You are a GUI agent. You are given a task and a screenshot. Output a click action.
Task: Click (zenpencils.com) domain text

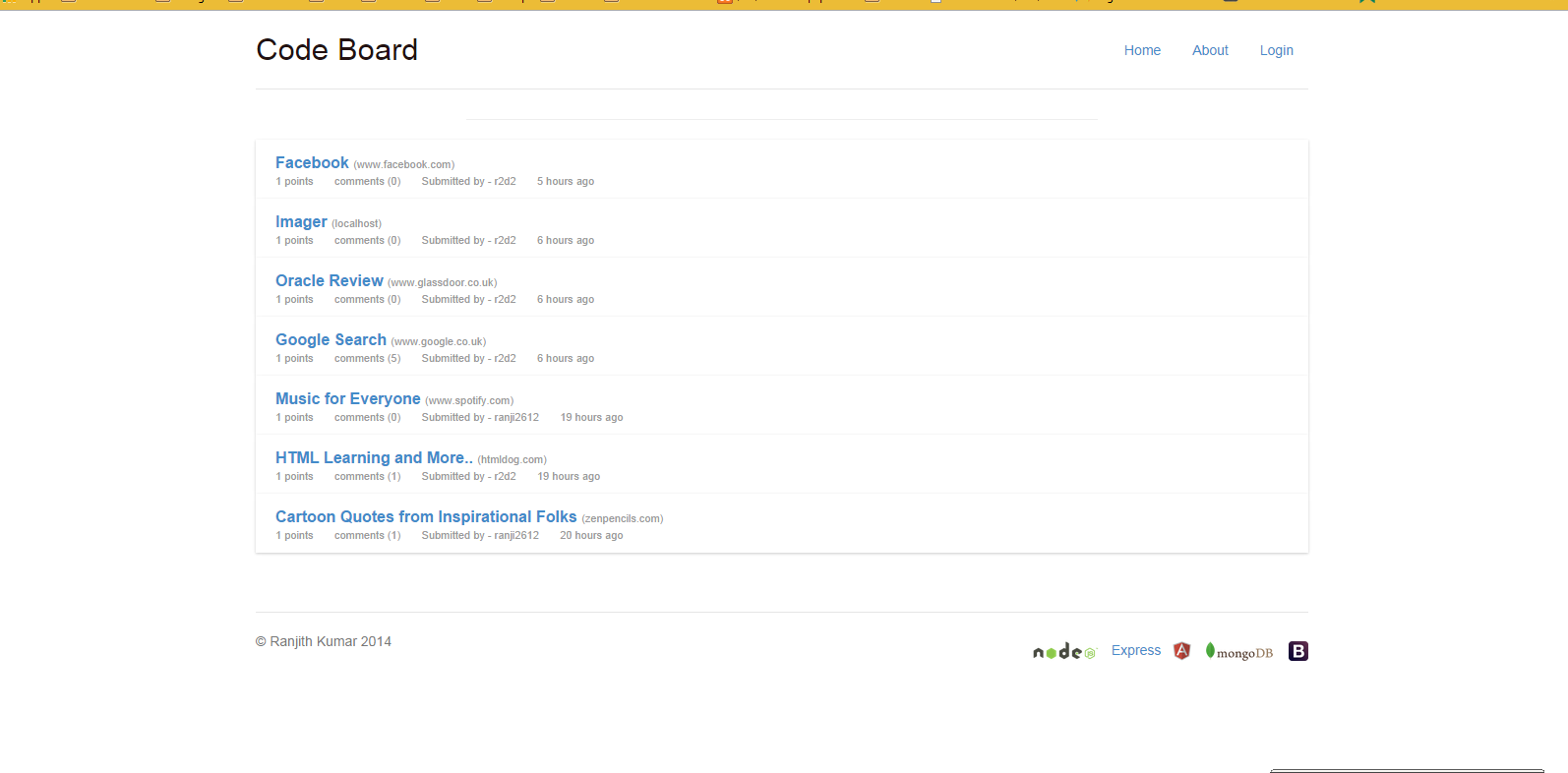click(x=623, y=518)
